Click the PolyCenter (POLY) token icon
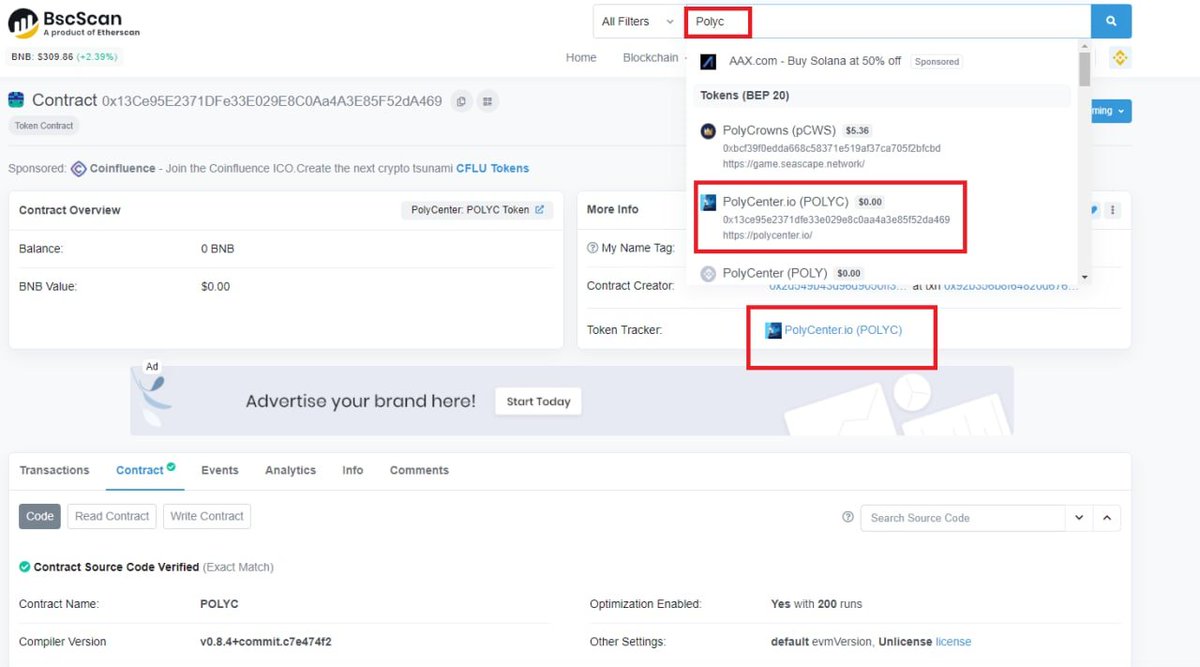 point(708,273)
